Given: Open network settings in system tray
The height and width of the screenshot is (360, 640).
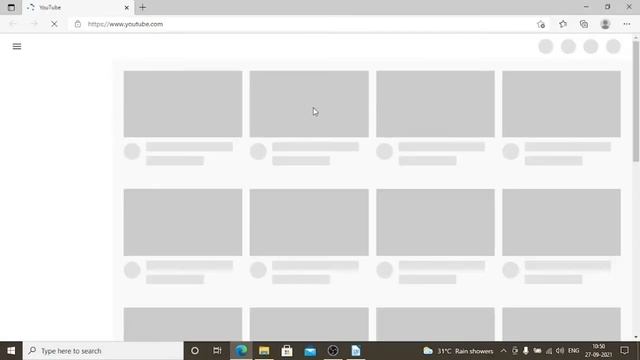Looking at the screenshot, I should pos(549,351).
